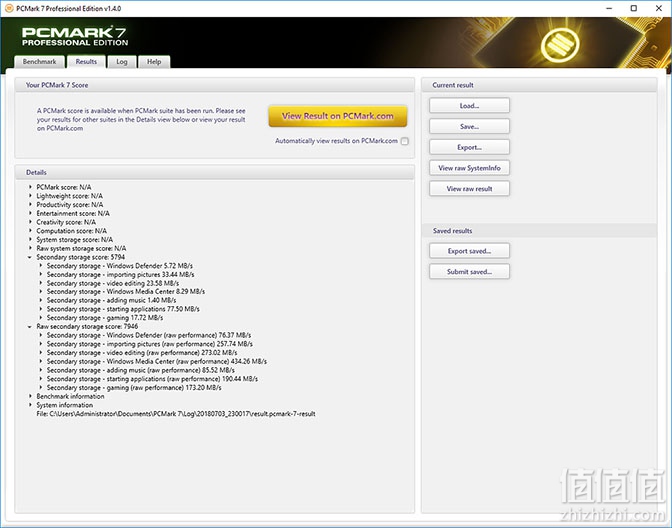Open the Results tab
This screenshot has width=672, height=528.
(86, 62)
